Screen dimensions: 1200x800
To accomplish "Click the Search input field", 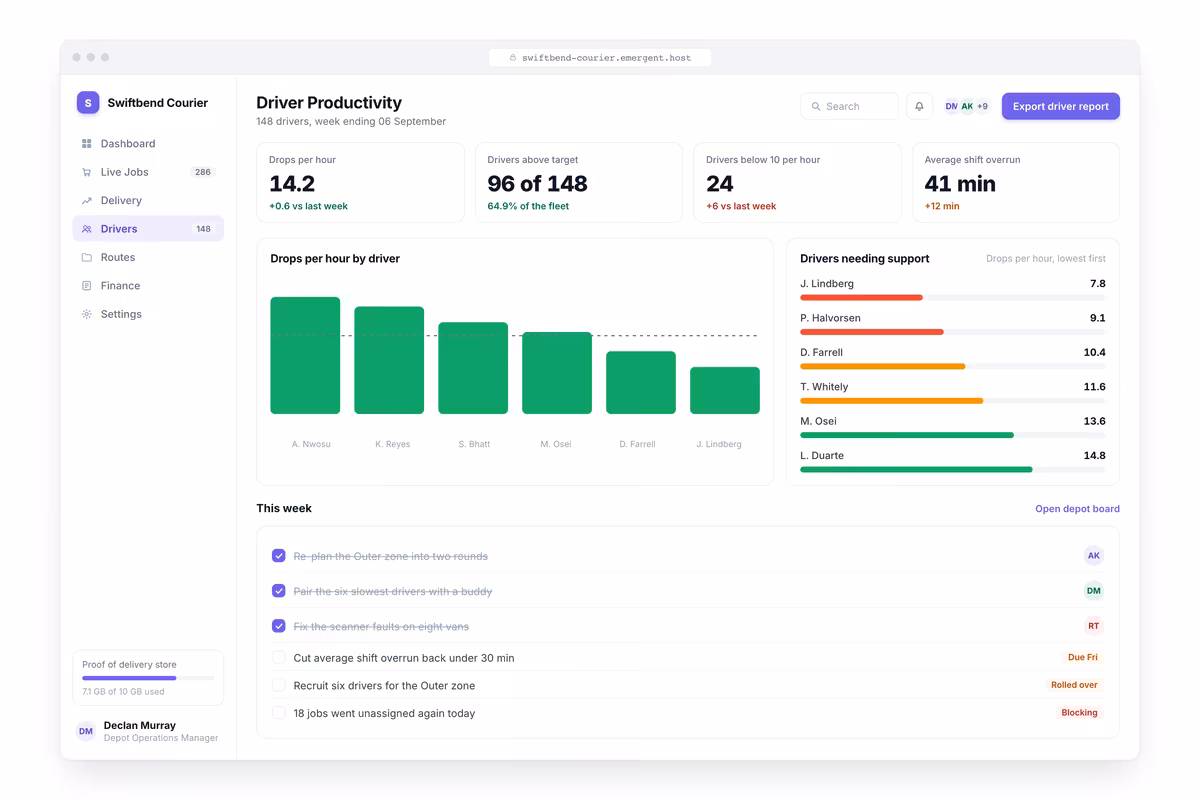I will tap(849, 106).
